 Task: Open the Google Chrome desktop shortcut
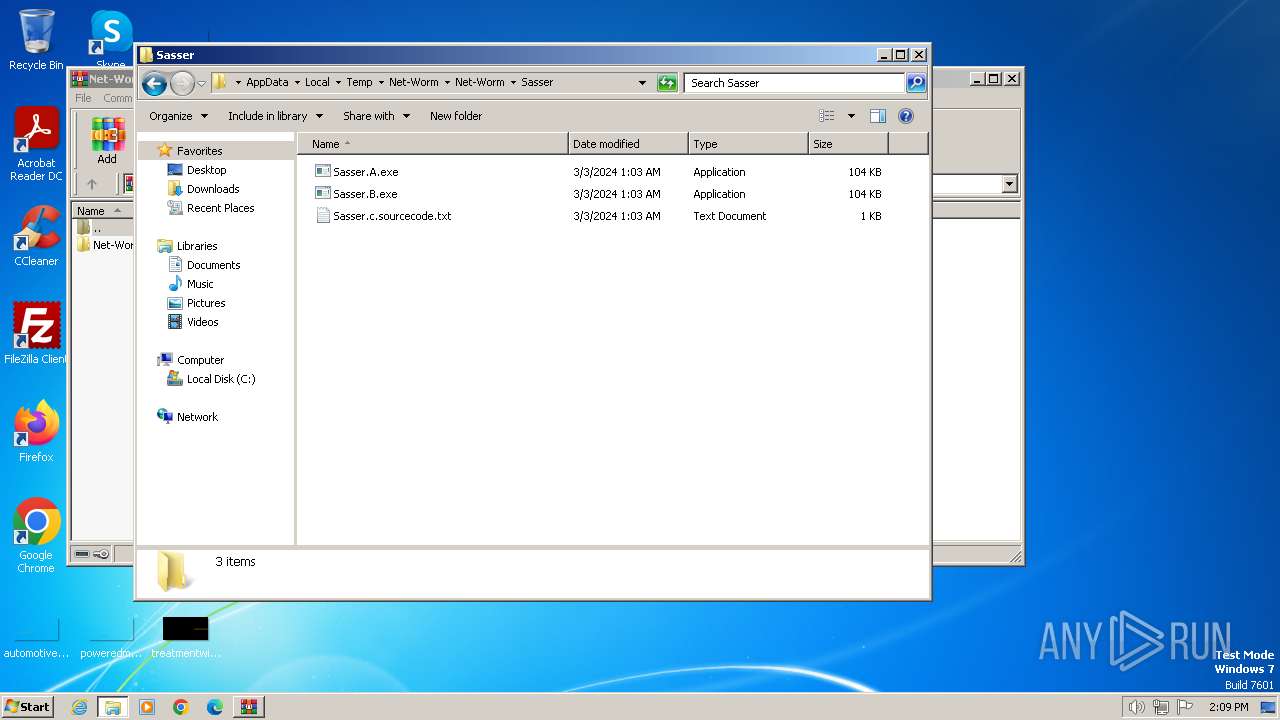(x=36, y=535)
